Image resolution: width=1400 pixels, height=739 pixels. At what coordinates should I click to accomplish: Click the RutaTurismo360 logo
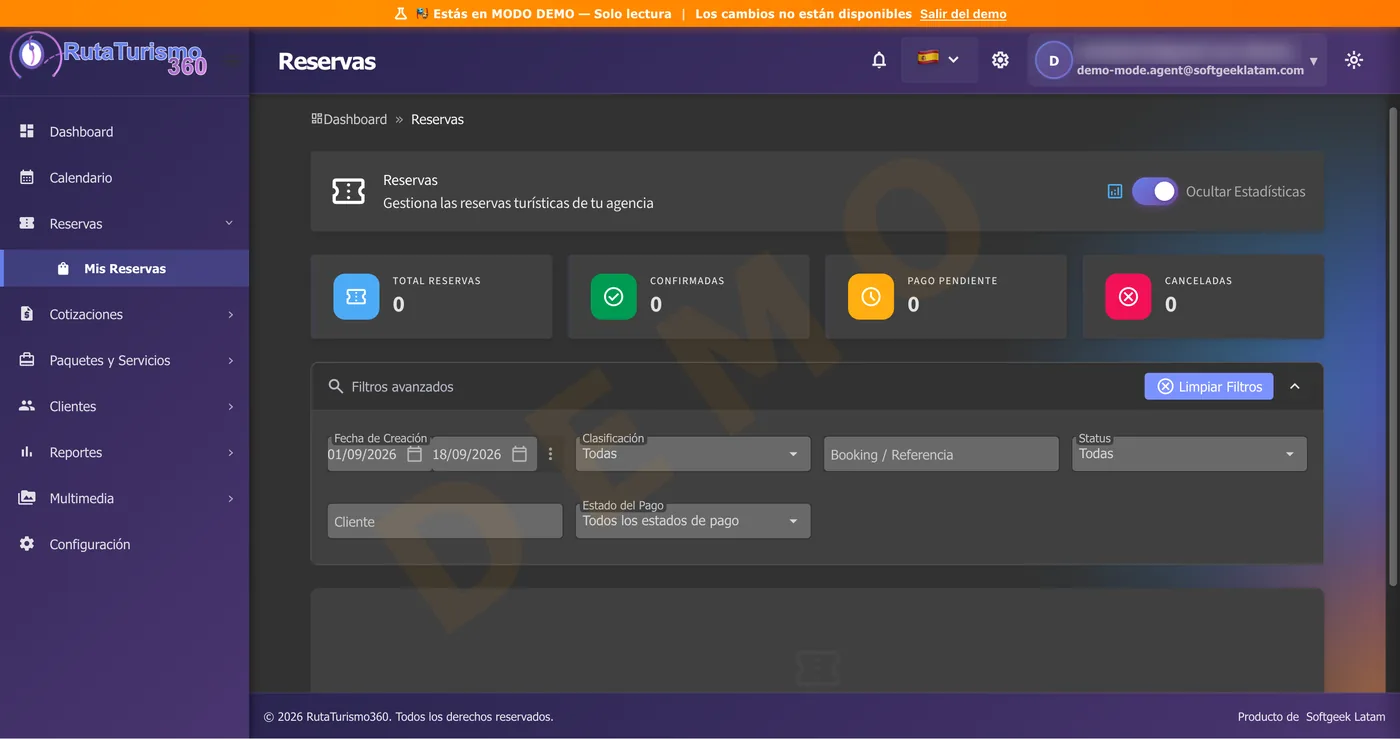tap(108, 55)
